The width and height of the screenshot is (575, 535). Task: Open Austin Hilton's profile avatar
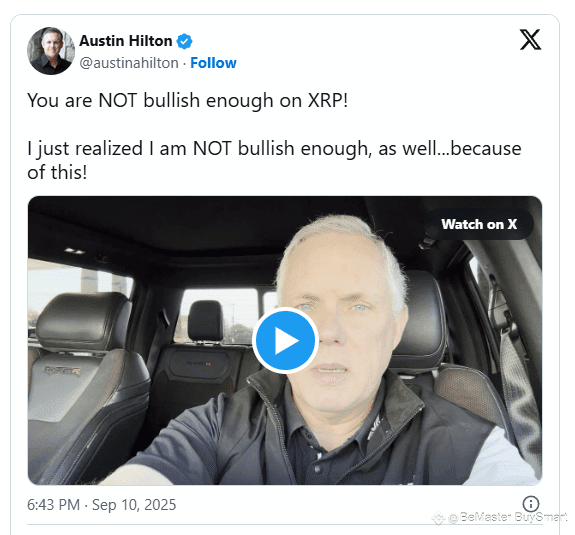51,51
